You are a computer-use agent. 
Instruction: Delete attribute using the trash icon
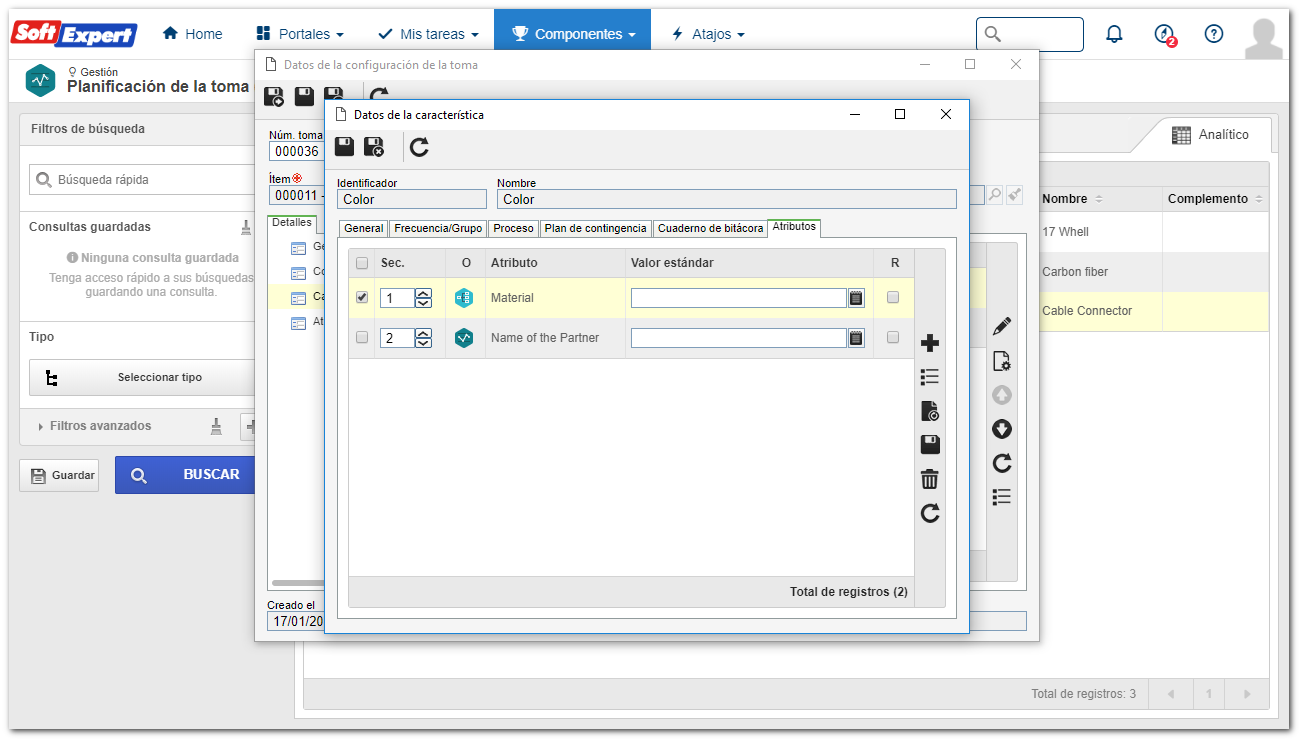pos(930,479)
